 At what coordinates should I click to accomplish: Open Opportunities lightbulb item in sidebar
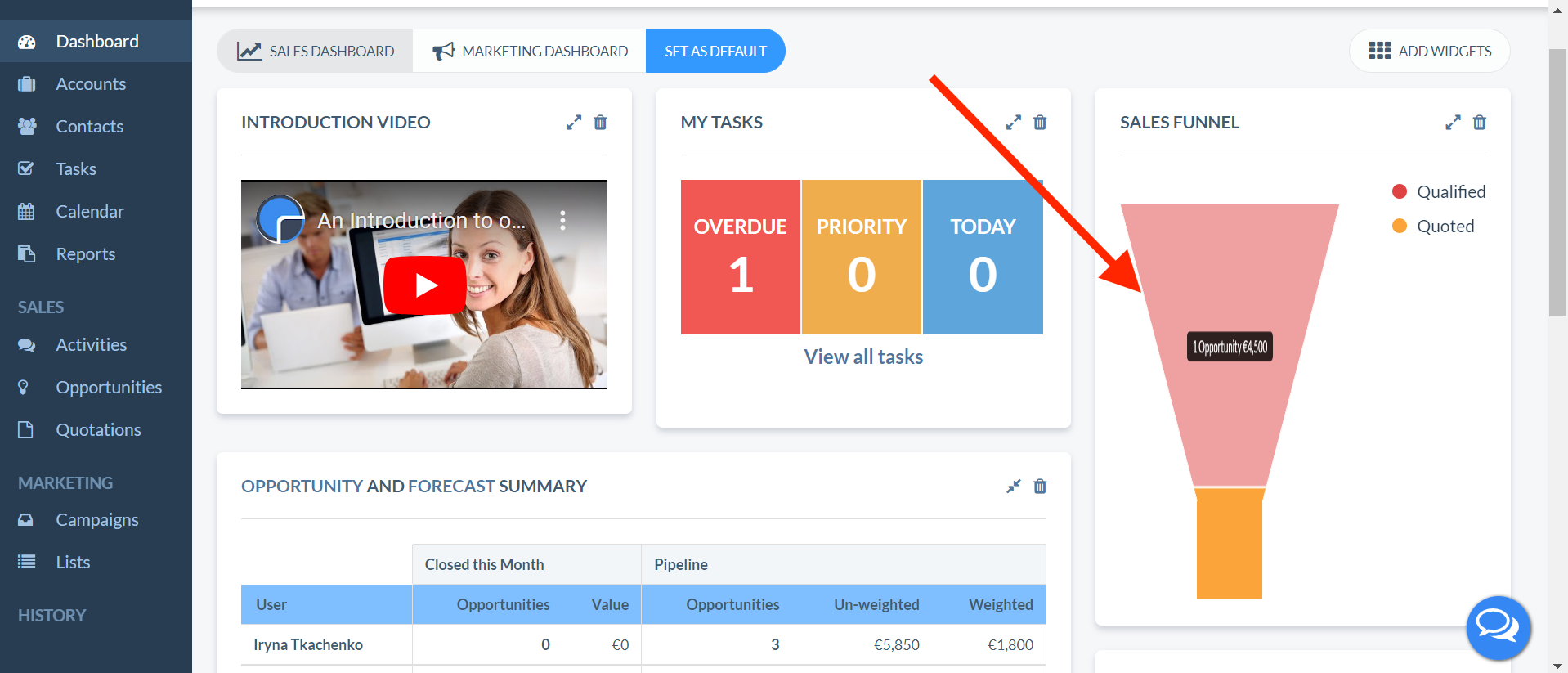point(96,387)
